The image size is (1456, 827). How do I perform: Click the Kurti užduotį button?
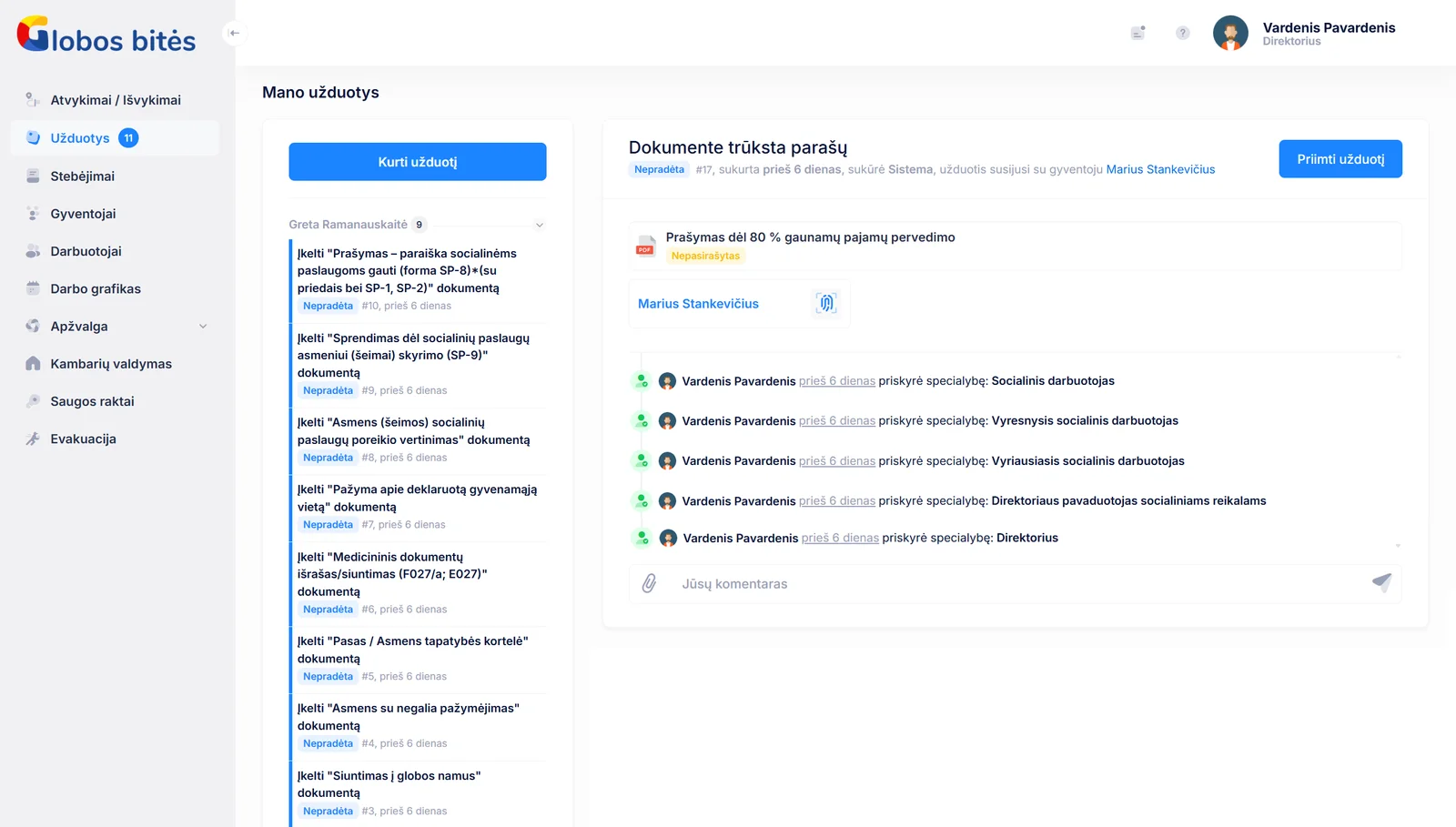418,162
